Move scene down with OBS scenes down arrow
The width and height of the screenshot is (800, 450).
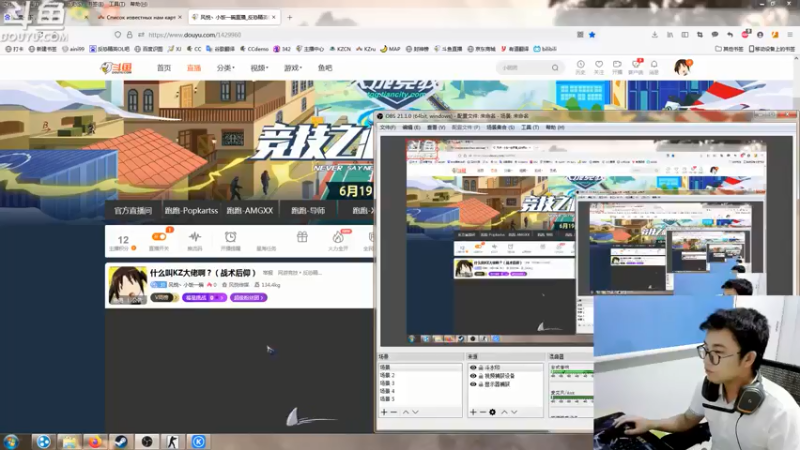coord(415,412)
